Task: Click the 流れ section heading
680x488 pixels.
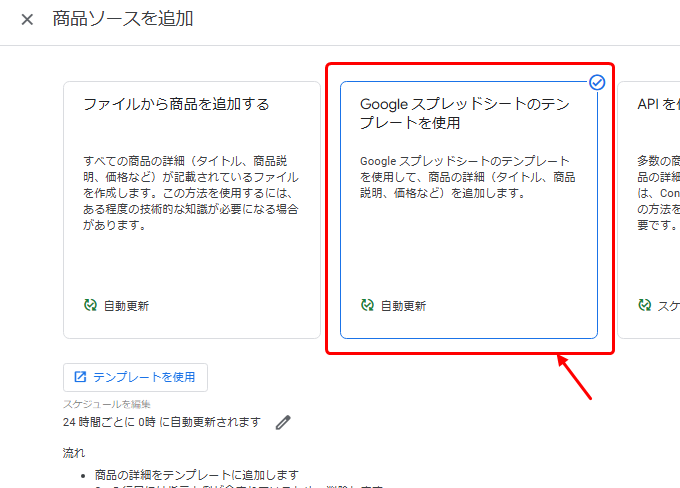Action: pos(74,453)
